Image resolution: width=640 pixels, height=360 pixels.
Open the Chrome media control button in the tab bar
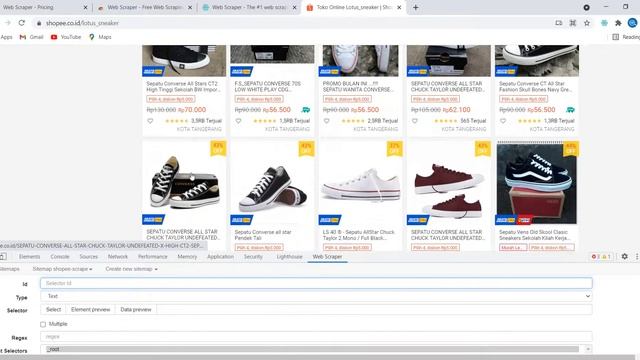[587, 7]
